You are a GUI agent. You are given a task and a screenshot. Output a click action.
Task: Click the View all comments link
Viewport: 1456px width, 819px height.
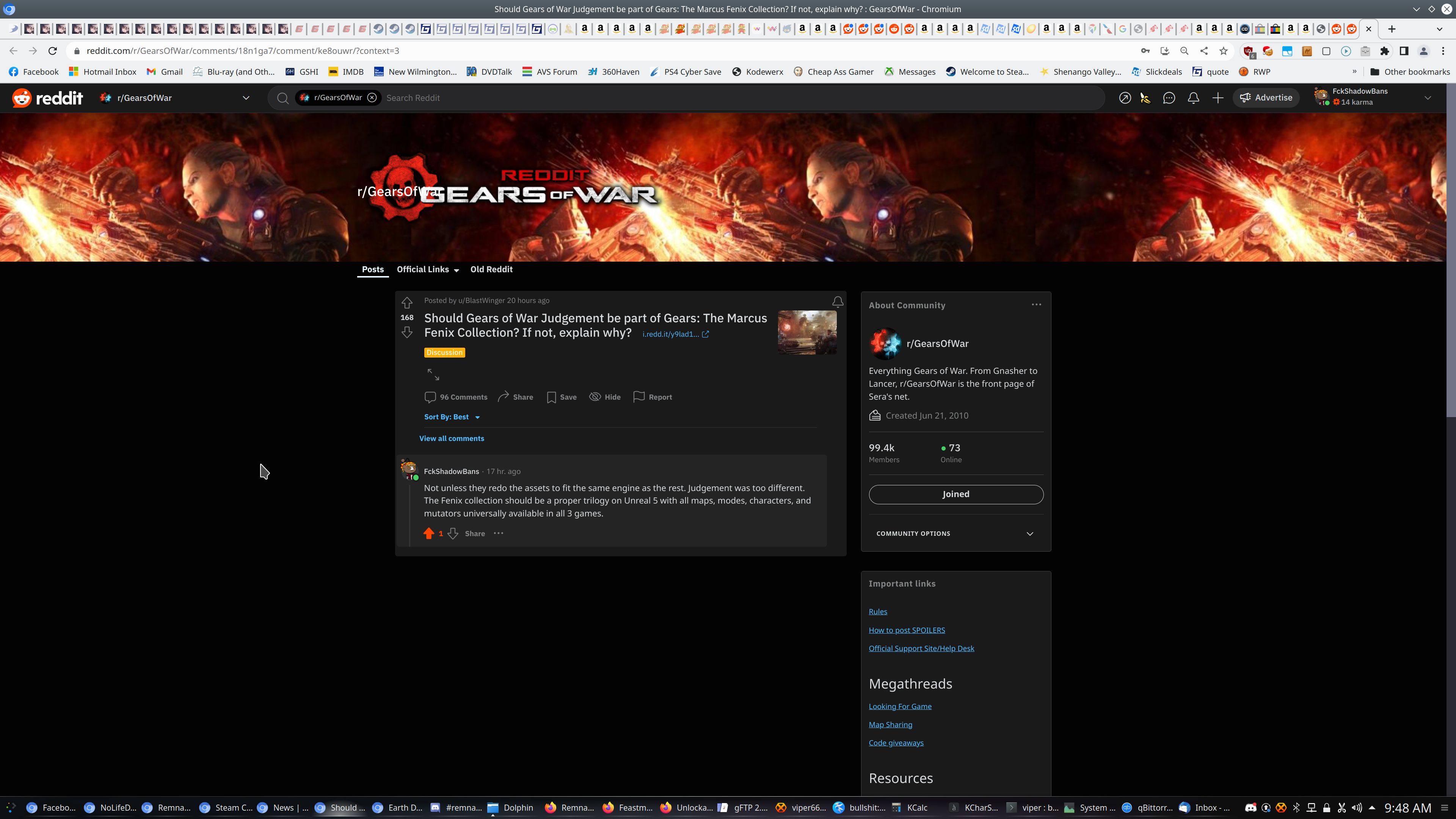[451, 439]
